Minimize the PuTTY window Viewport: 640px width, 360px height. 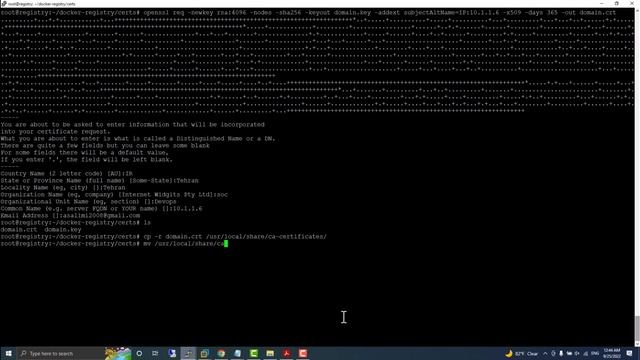[x=602, y=3]
